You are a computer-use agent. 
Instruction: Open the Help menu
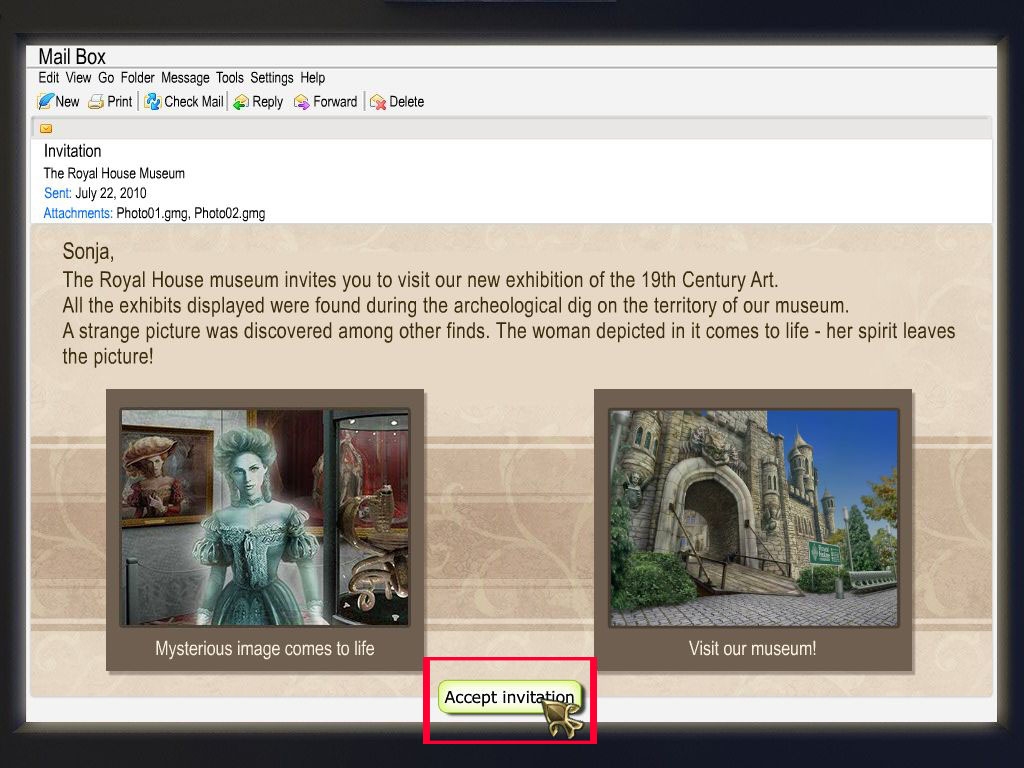[313, 78]
